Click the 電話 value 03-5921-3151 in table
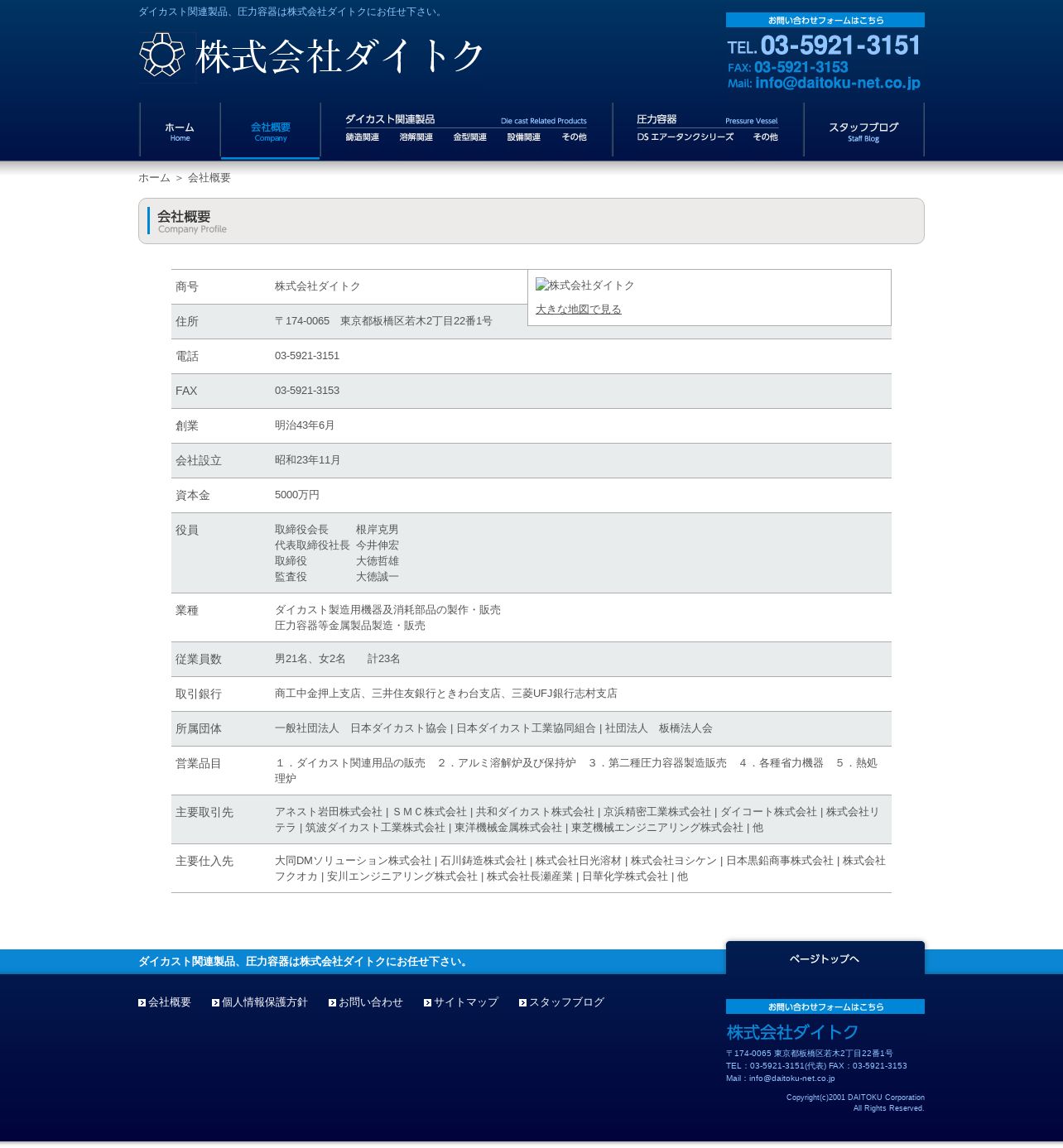 307,356
